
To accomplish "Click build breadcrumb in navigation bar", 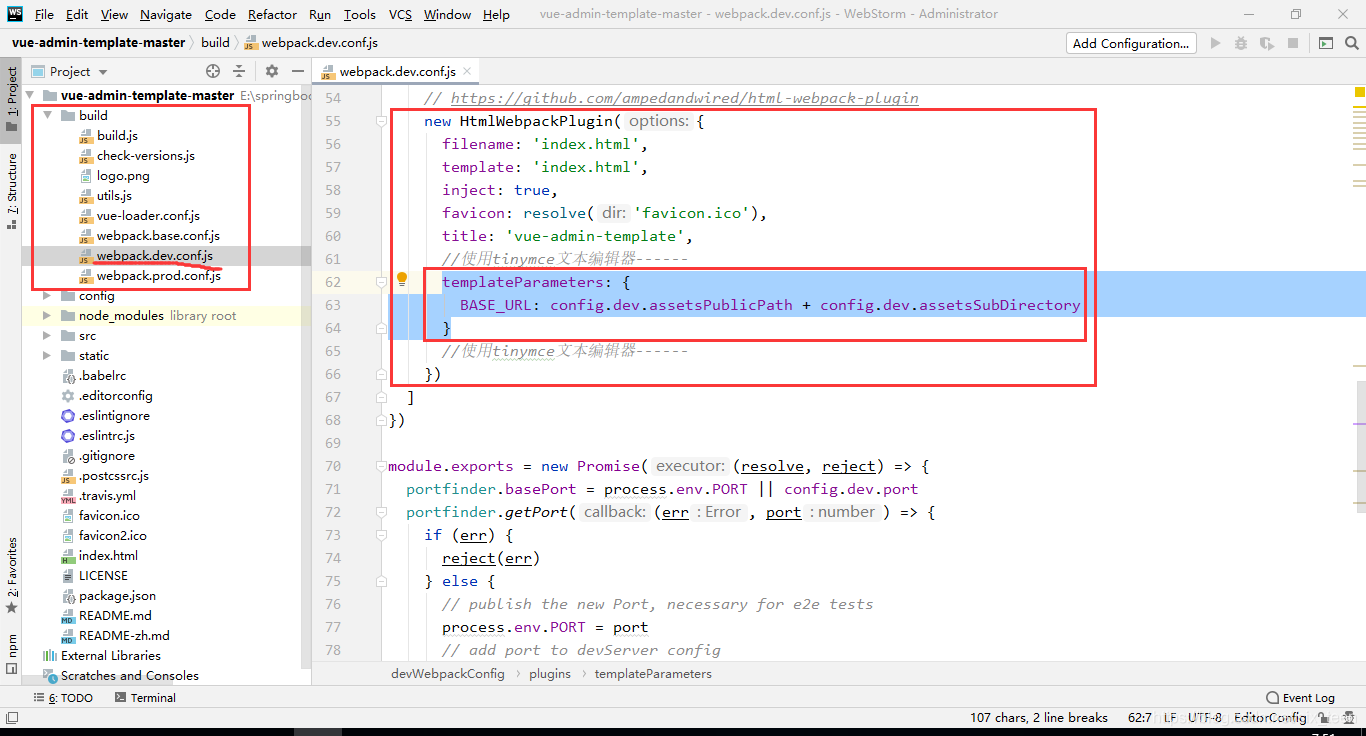I will (x=215, y=43).
